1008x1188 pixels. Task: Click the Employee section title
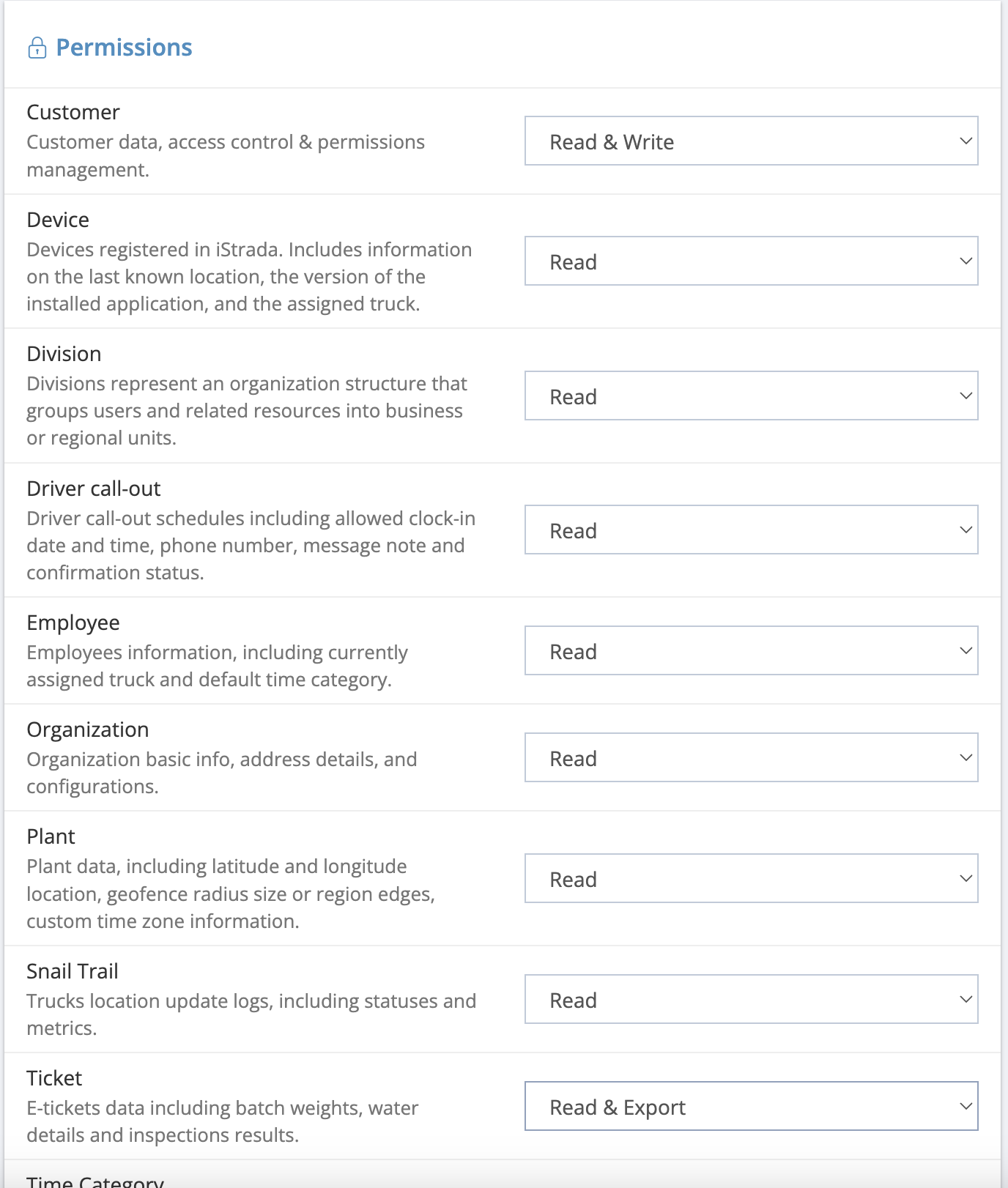(73, 623)
